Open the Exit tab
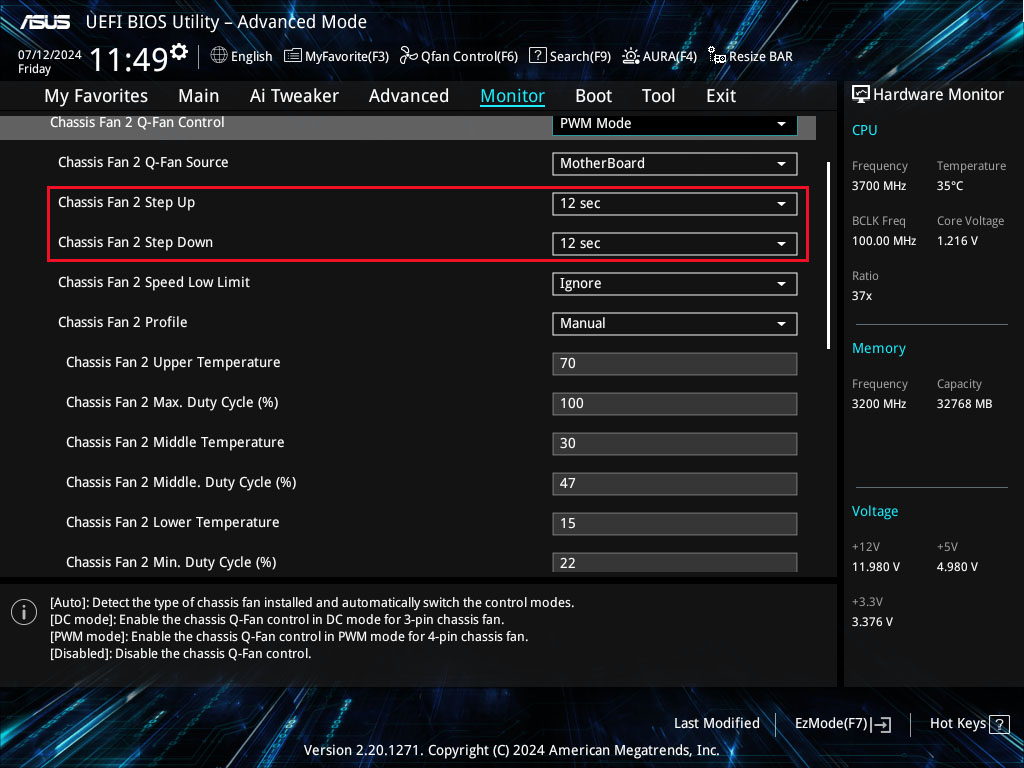The width and height of the screenshot is (1024, 768). point(721,96)
